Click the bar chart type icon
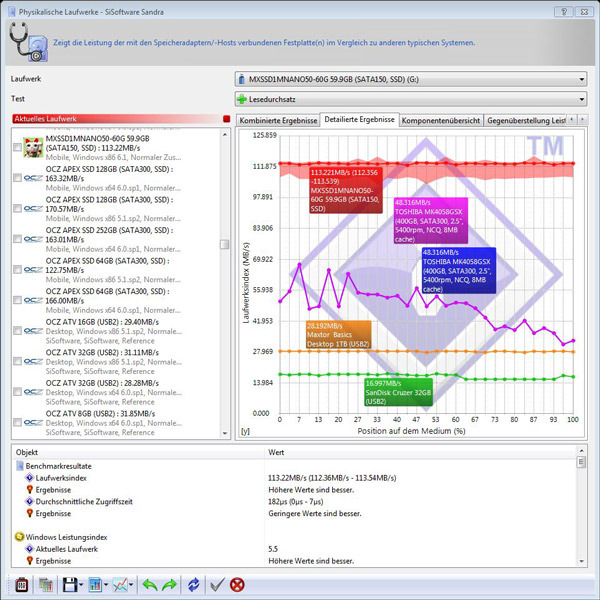This screenshot has width=600, height=600. coord(95,585)
